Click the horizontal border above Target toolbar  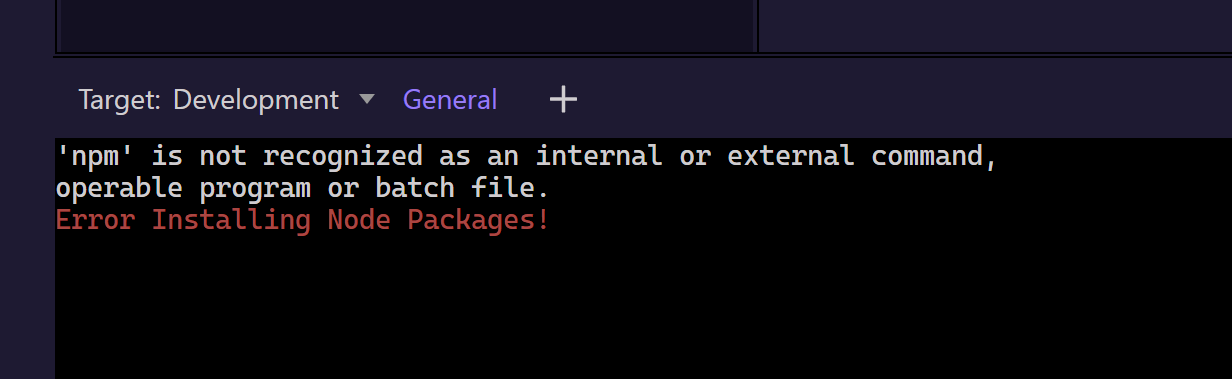(643, 55)
